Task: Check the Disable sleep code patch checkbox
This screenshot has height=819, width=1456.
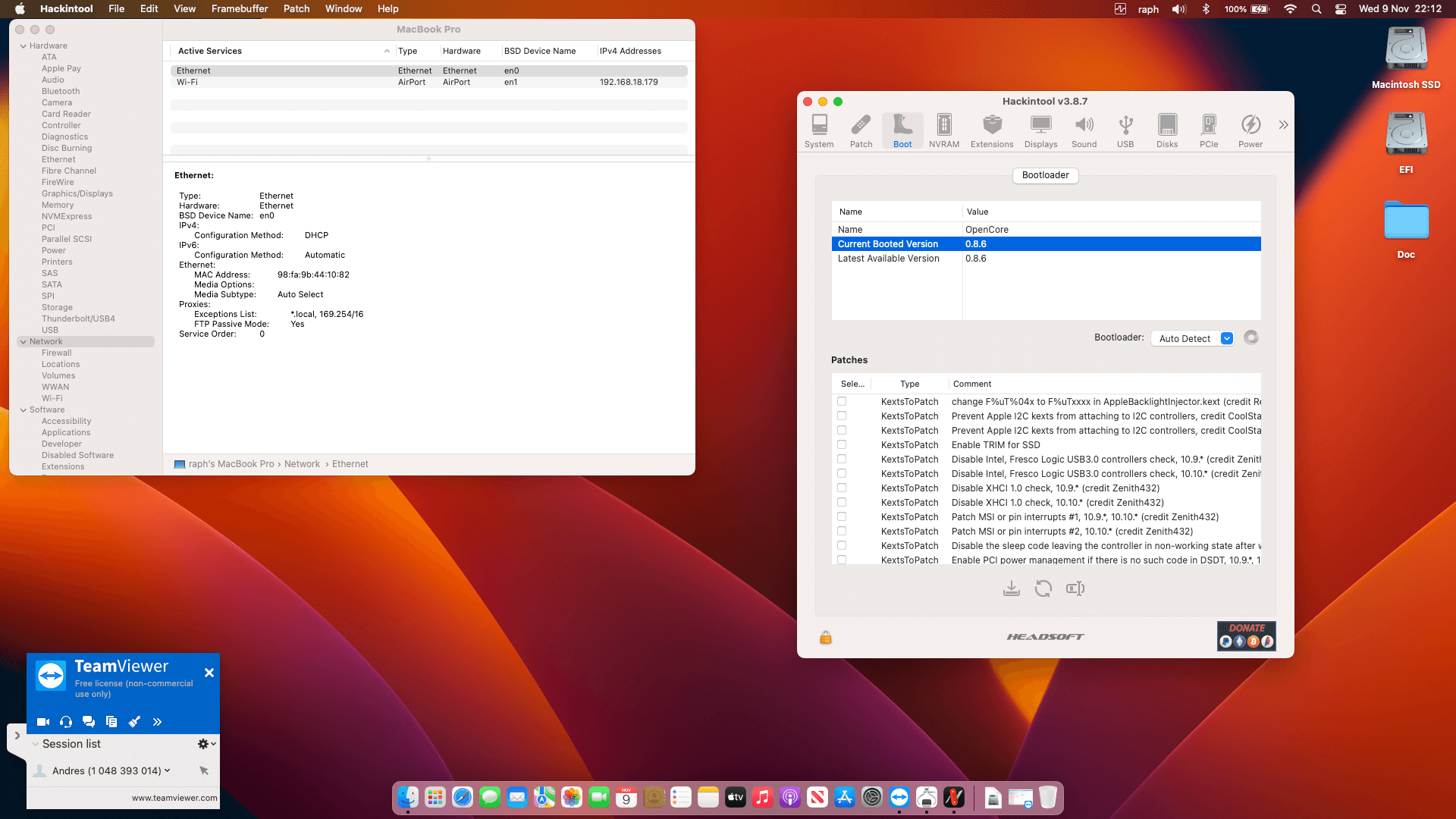Action: (842, 545)
